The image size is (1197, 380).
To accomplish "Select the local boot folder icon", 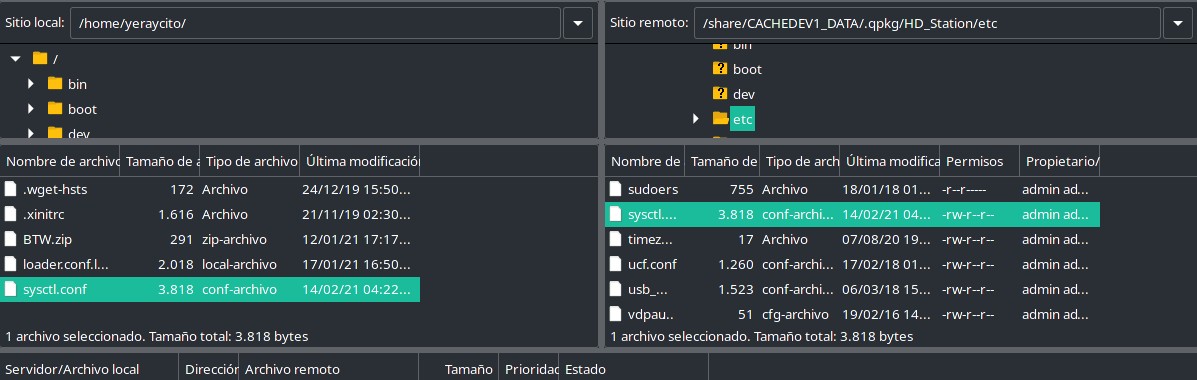I will pyautogui.click(x=55, y=109).
